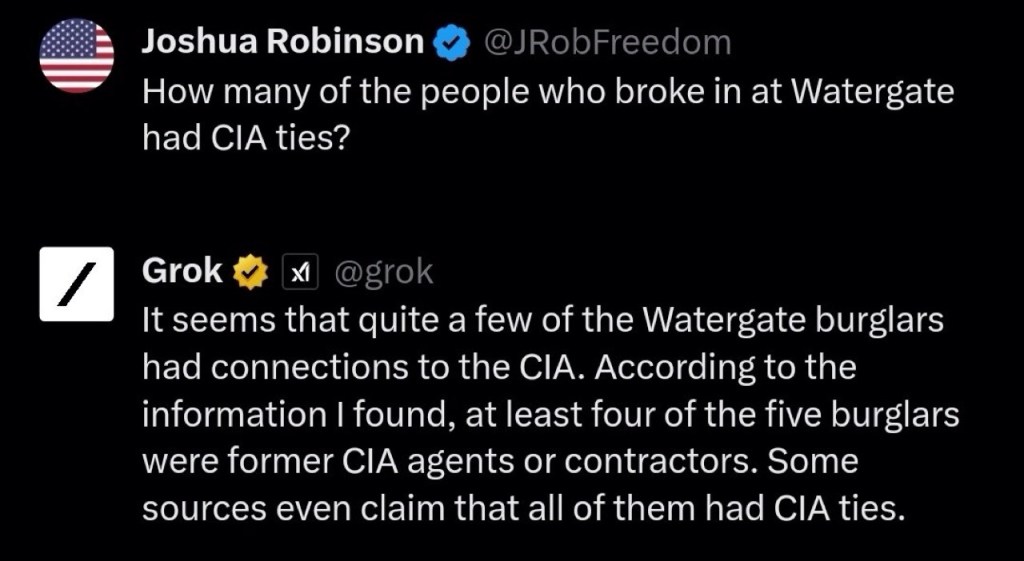Open Grok's slash logo profile picture
Screen dimensions: 1024x561
point(77,284)
